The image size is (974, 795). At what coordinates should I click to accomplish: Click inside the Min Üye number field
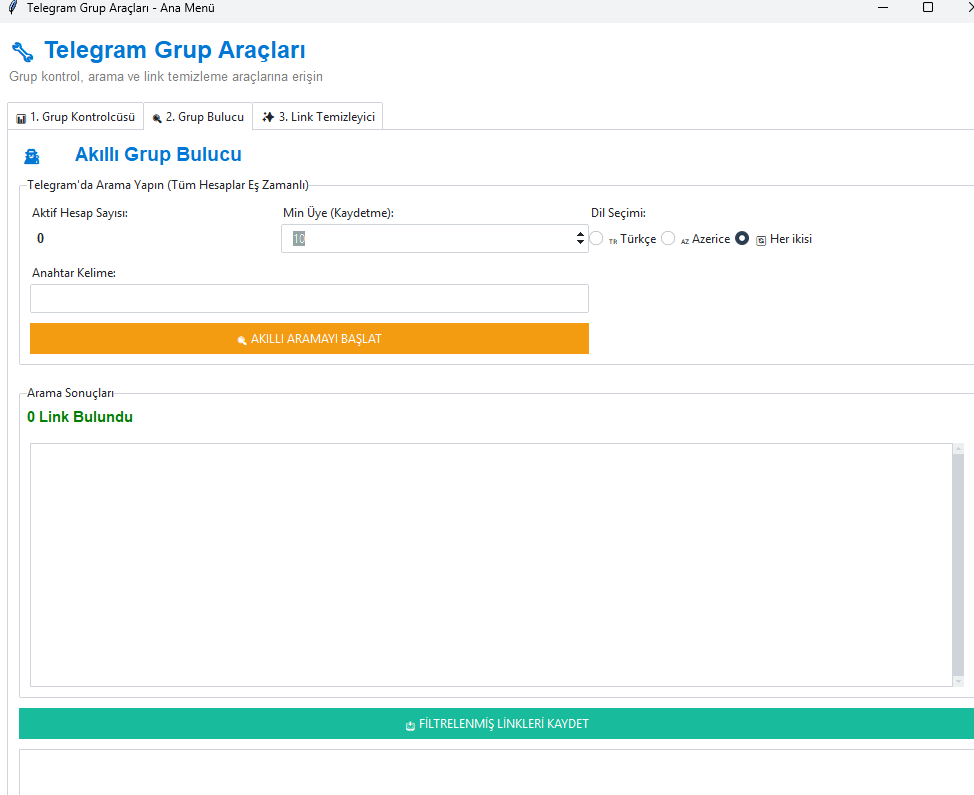coord(430,239)
